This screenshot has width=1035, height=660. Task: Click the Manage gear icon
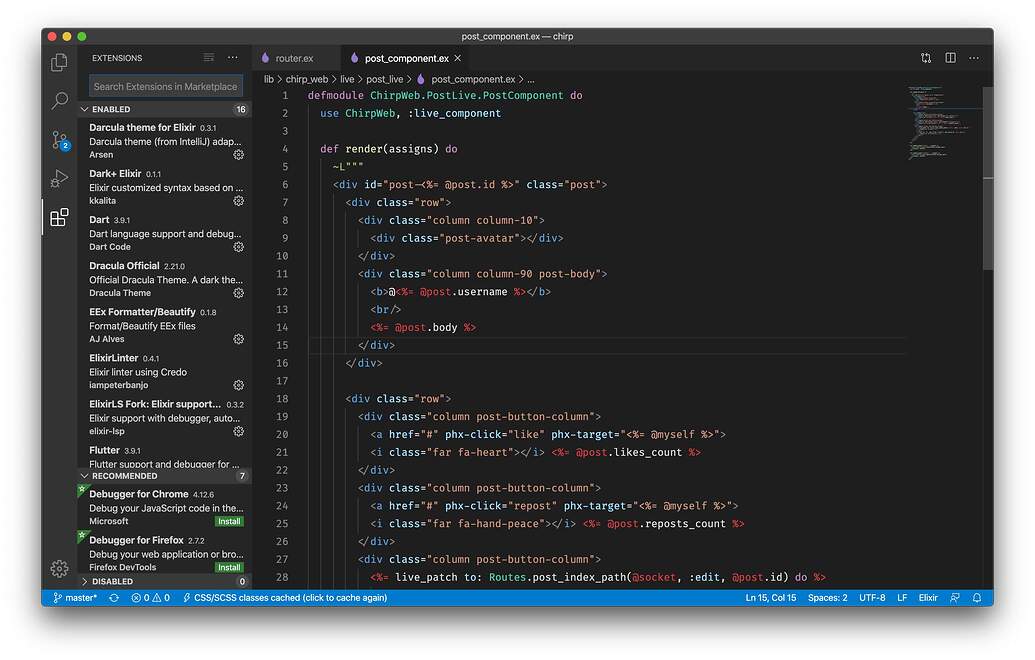[60, 568]
